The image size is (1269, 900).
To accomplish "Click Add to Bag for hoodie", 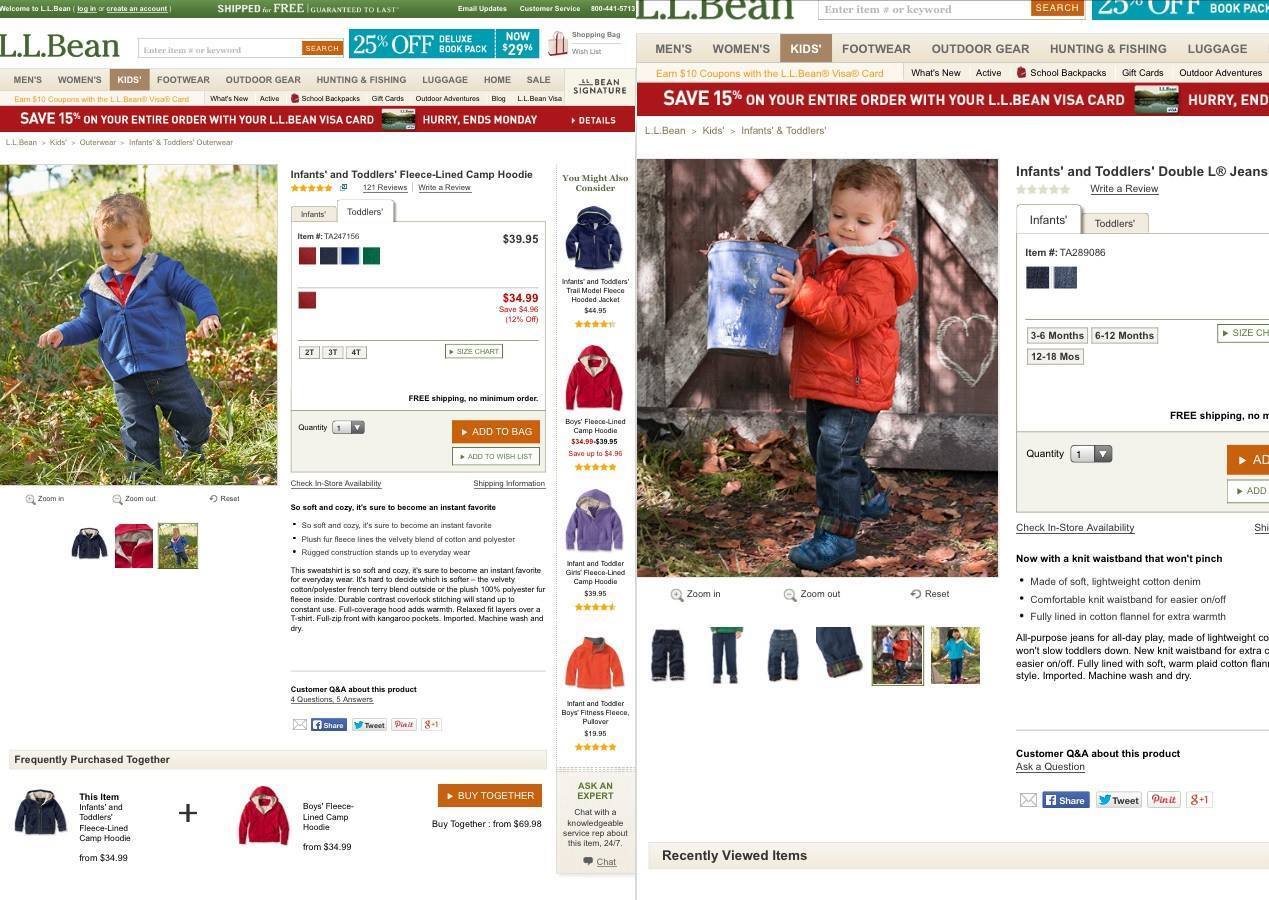I will tap(496, 432).
